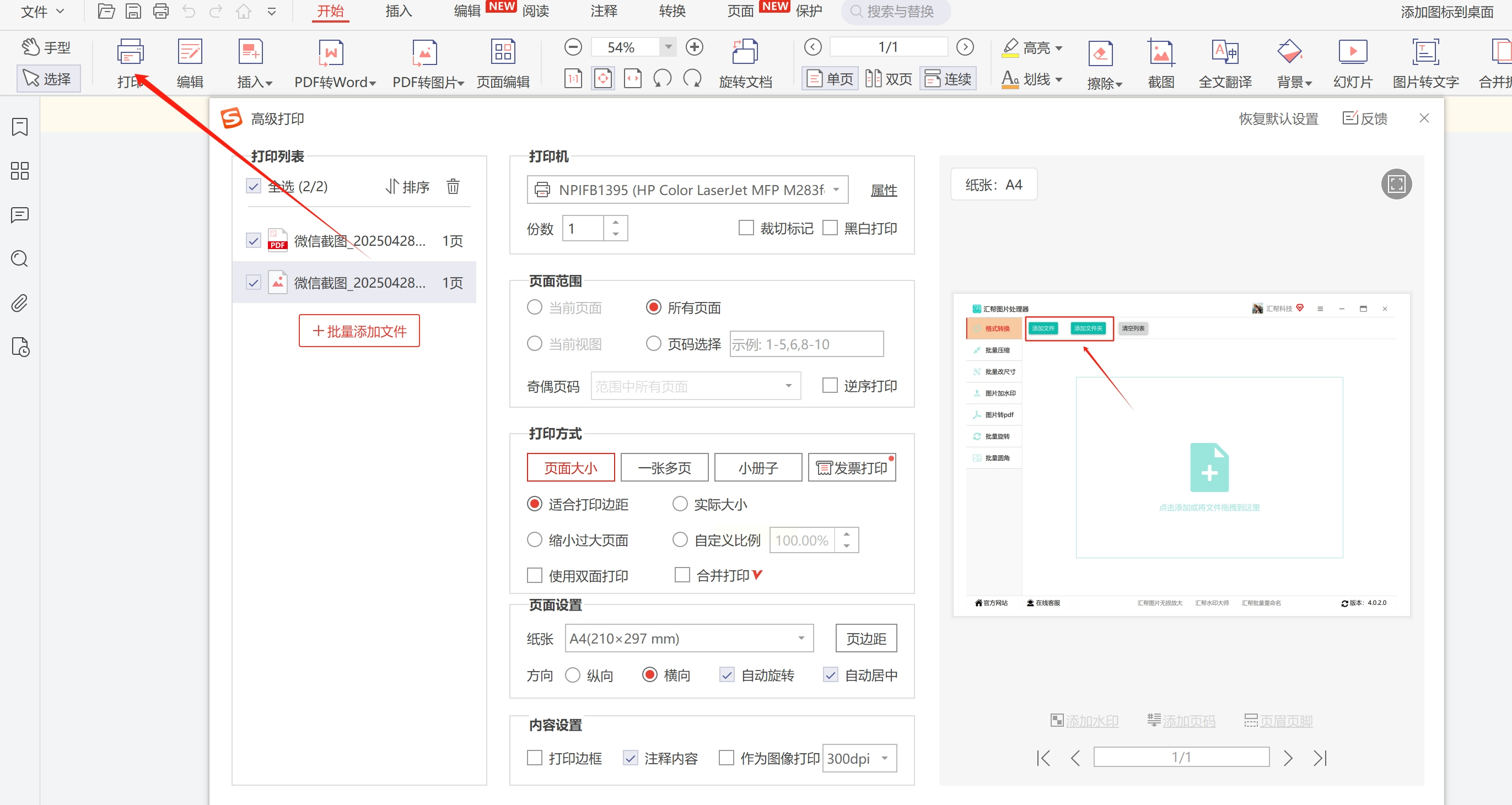
Task: Select portrait (纵向) orientation
Action: [573, 675]
